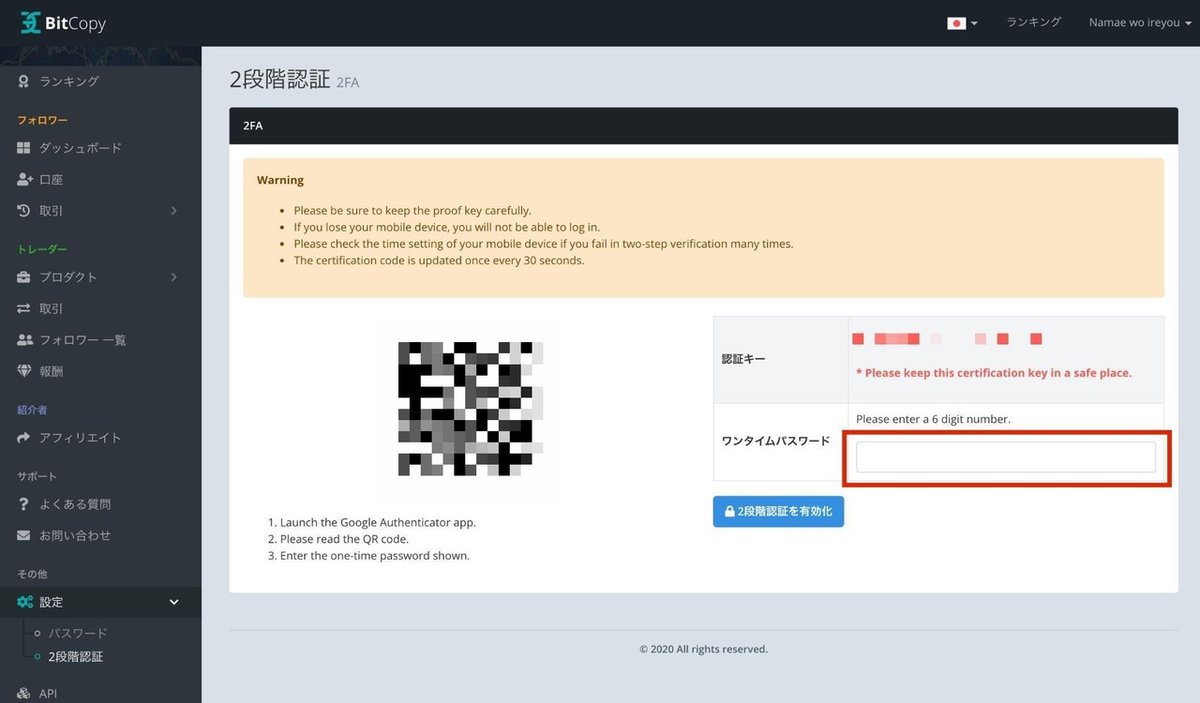Select 2段階認証 under settings

pos(76,657)
